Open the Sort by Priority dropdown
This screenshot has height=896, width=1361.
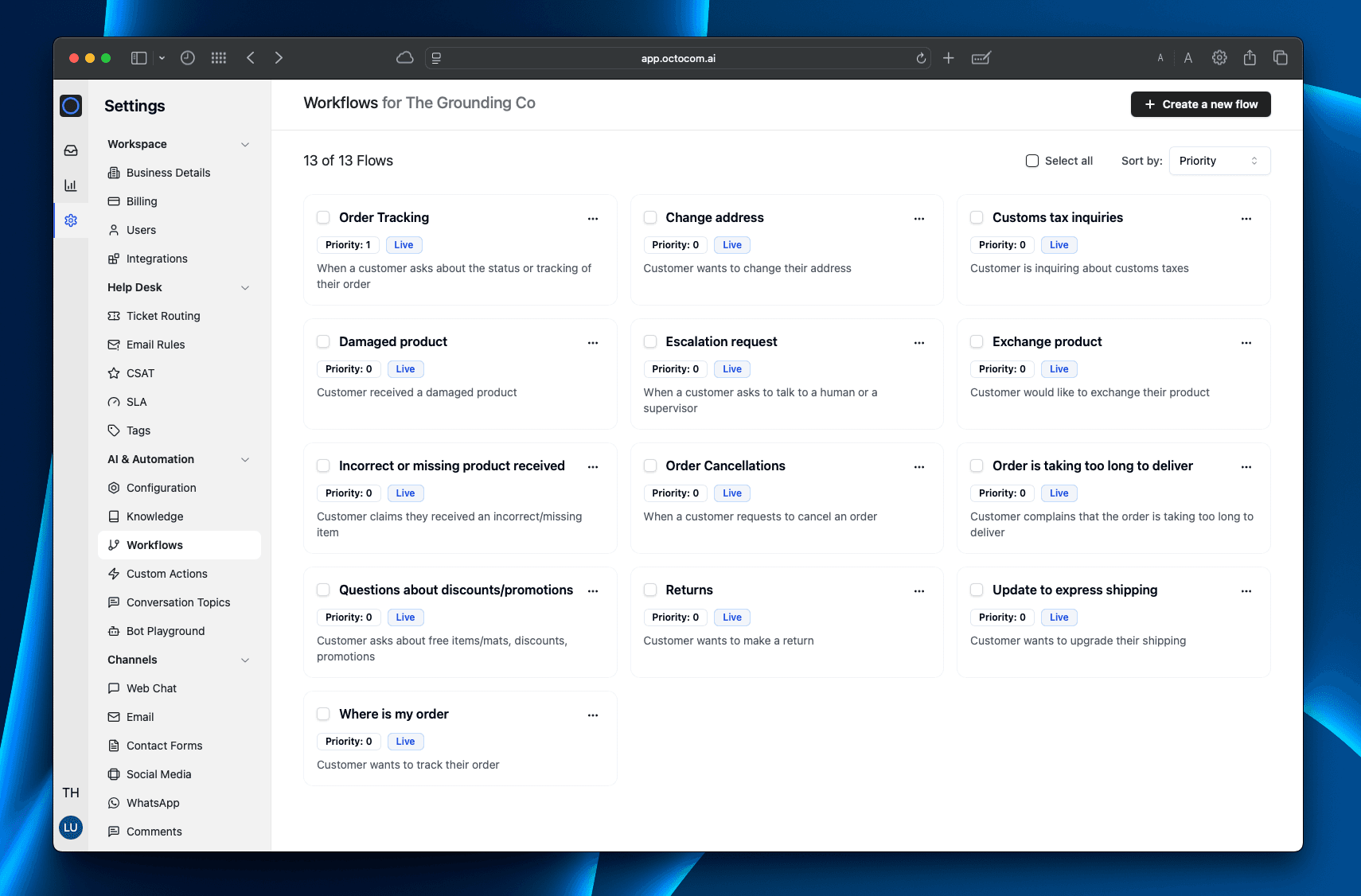pyautogui.click(x=1219, y=161)
